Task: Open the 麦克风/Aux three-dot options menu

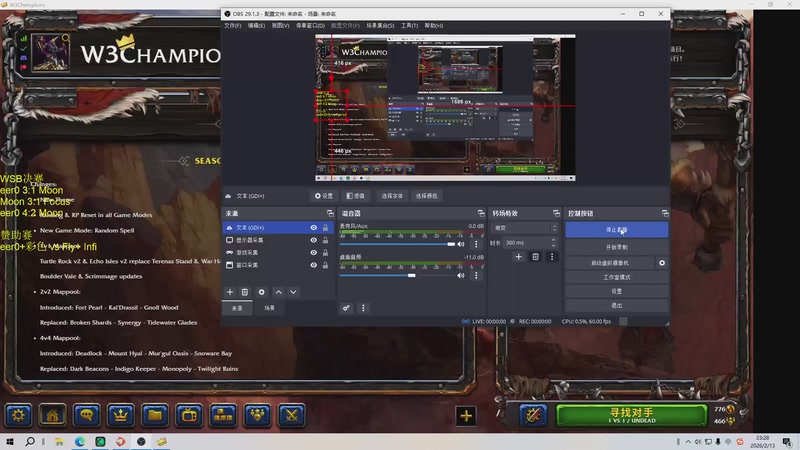Action: pos(476,244)
